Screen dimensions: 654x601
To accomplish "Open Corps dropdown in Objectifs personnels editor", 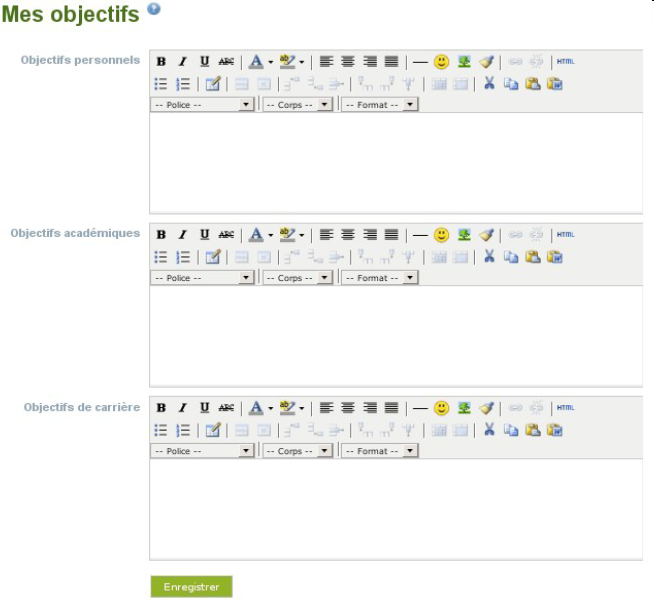I will coord(298,105).
